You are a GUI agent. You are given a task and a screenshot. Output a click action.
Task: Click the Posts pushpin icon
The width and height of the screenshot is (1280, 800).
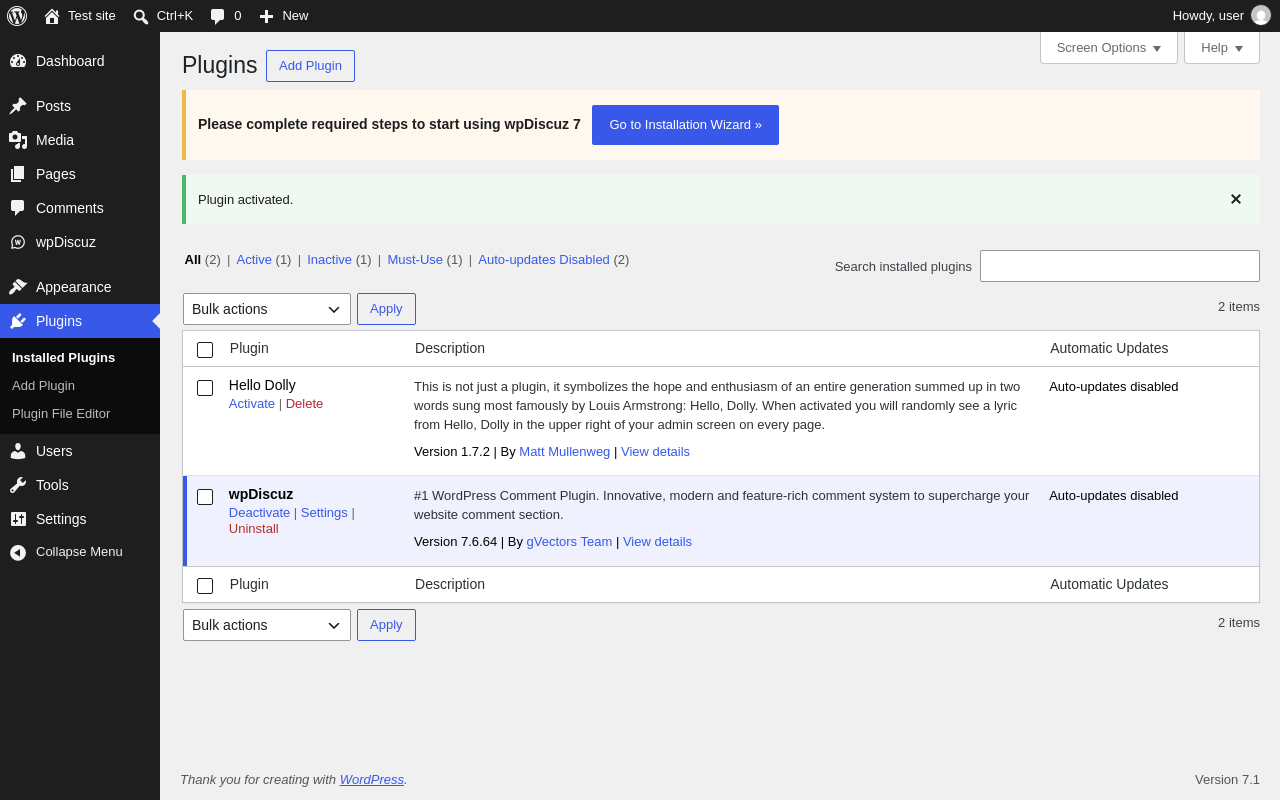point(18,106)
